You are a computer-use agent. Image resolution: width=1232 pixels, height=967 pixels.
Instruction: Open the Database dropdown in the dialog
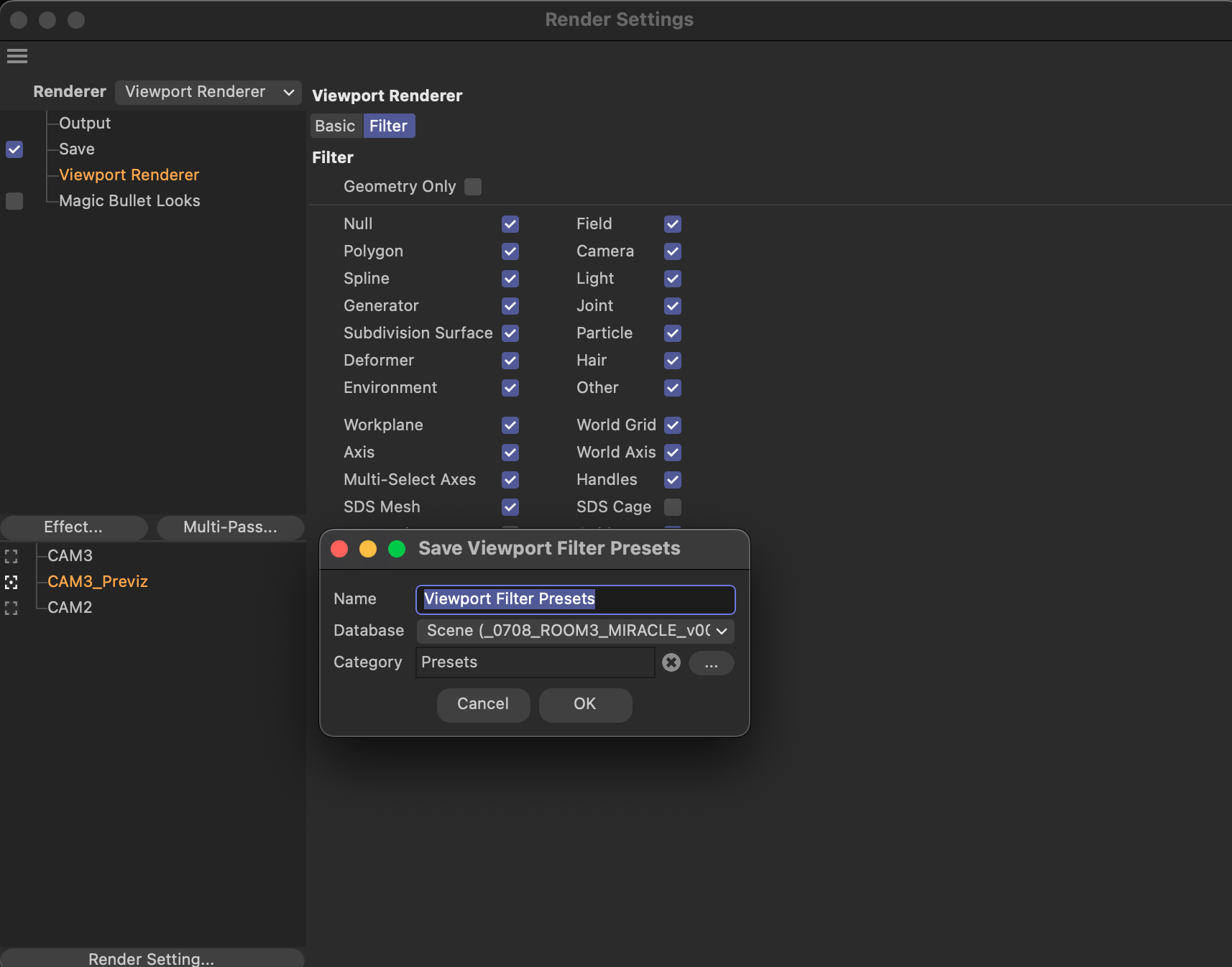tap(576, 631)
